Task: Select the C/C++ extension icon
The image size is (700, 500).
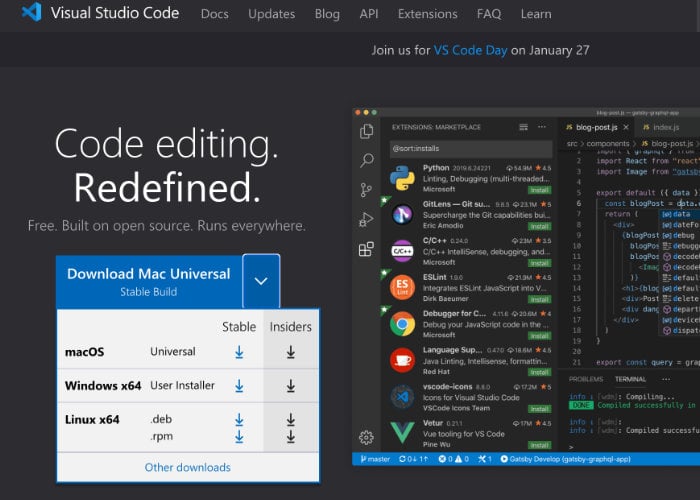Action: (402, 251)
